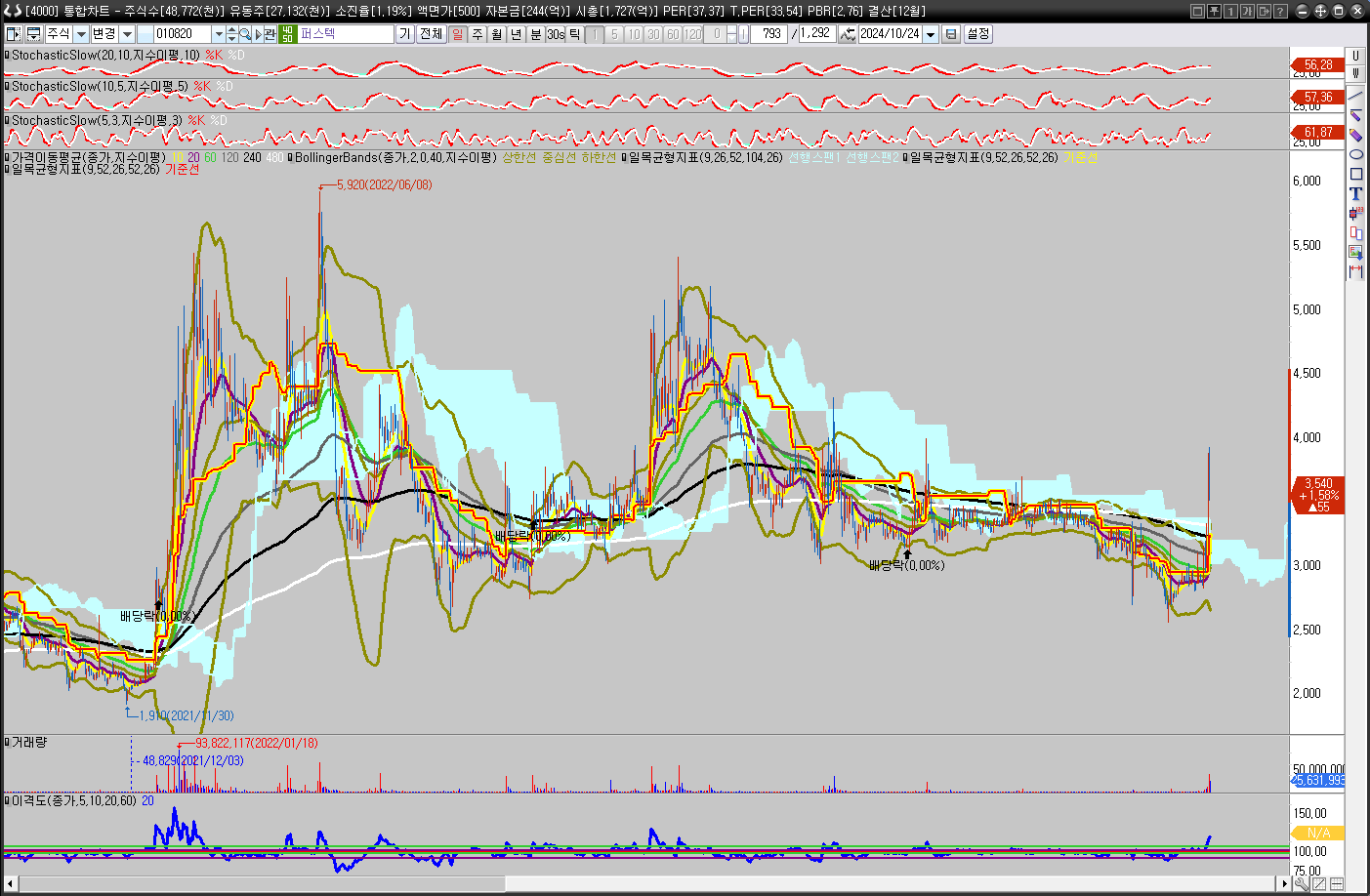Open the 주식 market type dropdown
The height and width of the screenshot is (896, 1370).
pos(81,34)
